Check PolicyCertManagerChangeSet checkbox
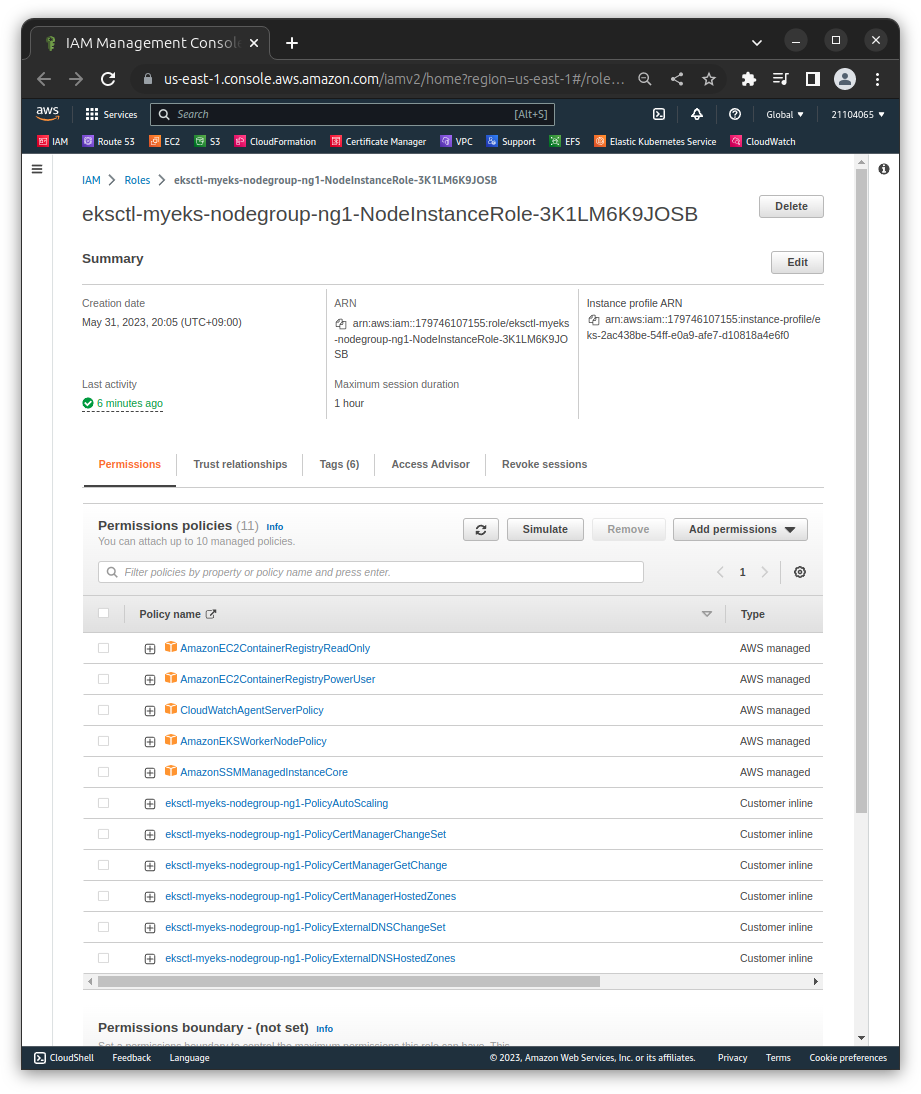The width and height of the screenshot is (921, 1094). pos(104,834)
